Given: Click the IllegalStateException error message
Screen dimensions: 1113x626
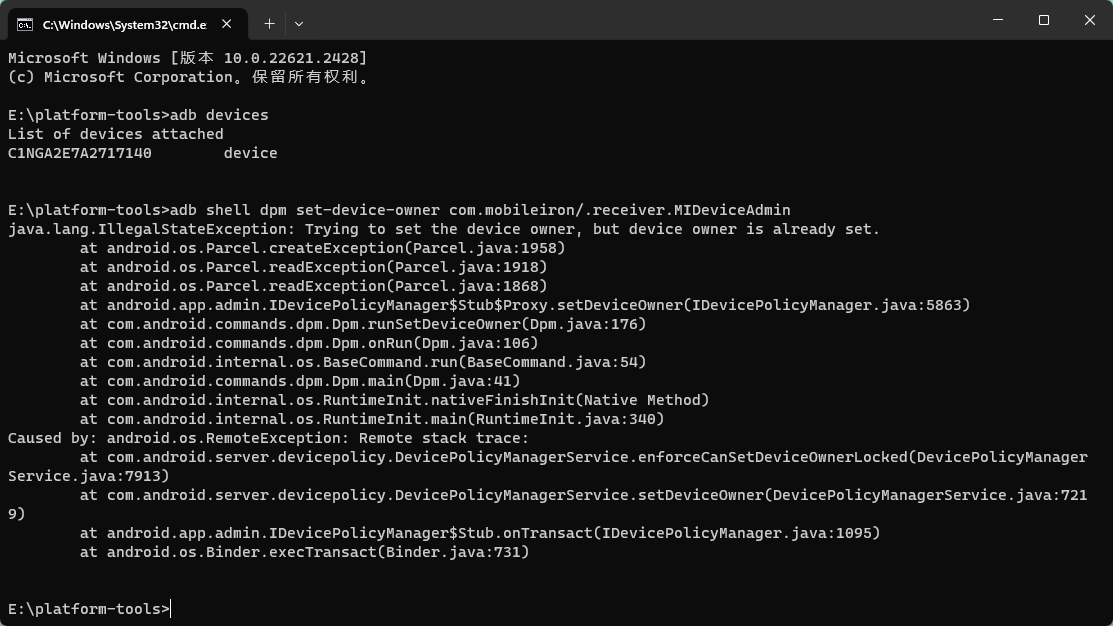Looking at the screenshot, I should click(440, 228).
